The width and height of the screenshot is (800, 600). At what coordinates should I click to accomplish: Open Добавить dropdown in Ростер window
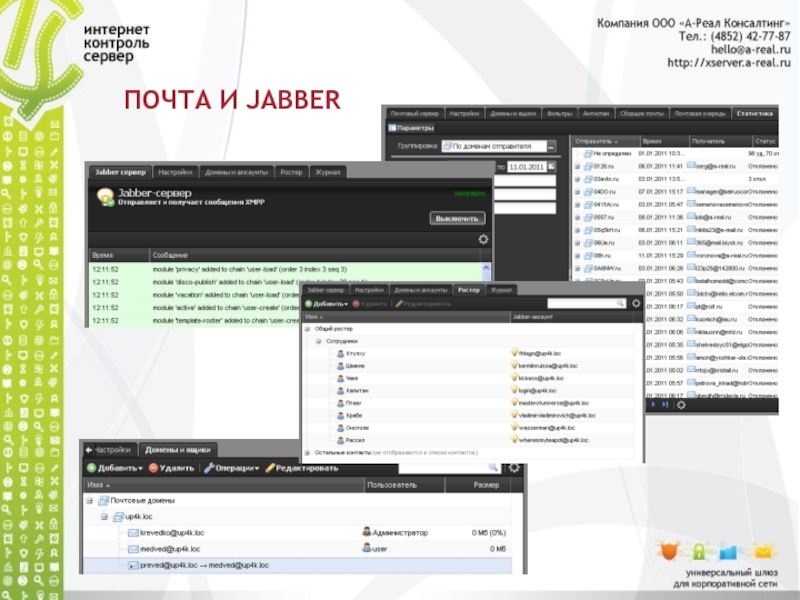coord(327,304)
